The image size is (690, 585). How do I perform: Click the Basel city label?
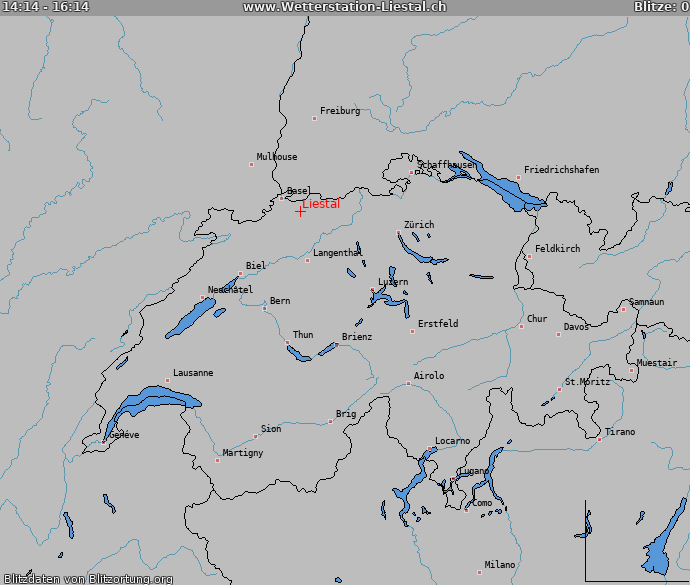point(298,191)
